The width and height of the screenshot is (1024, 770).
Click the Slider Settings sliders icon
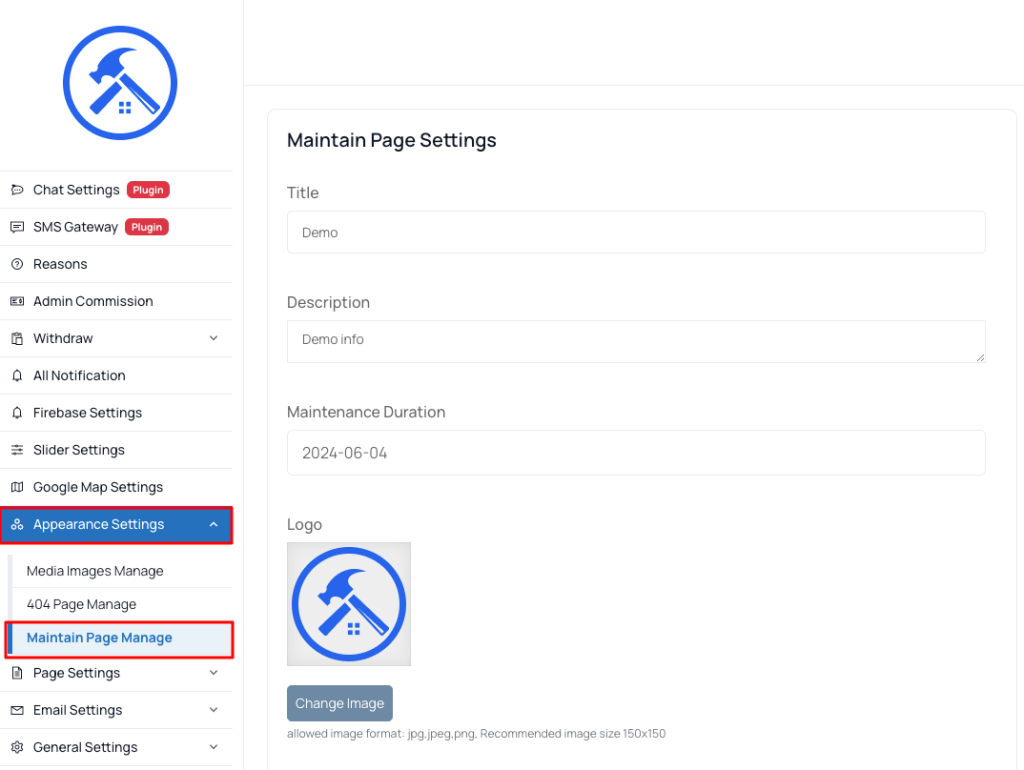[x=17, y=450]
